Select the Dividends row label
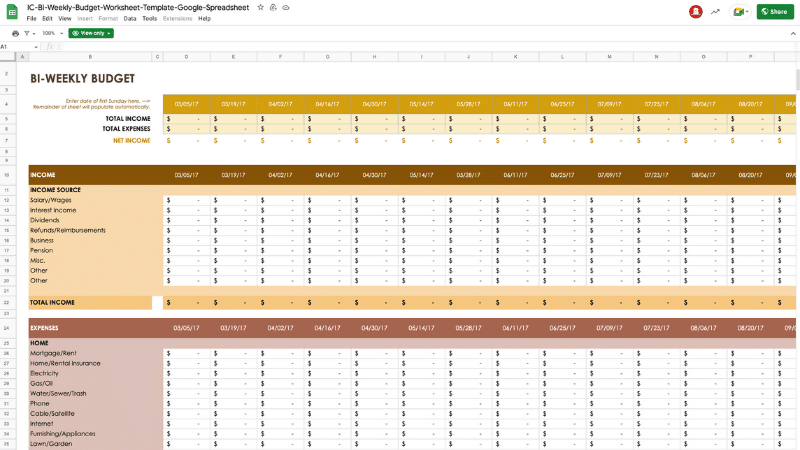This screenshot has height=450, width=800. (x=44, y=220)
